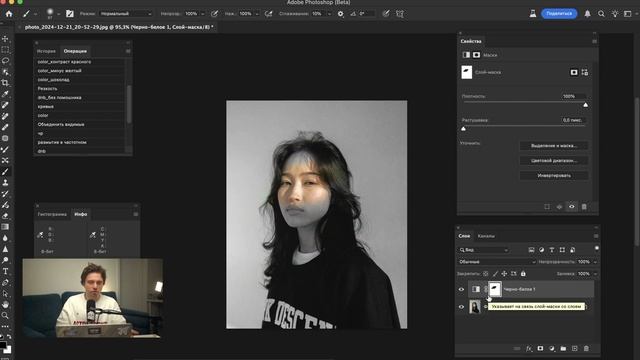Open smoothing options gear icon
The width and height of the screenshot is (640, 360).
pos(340,13)
